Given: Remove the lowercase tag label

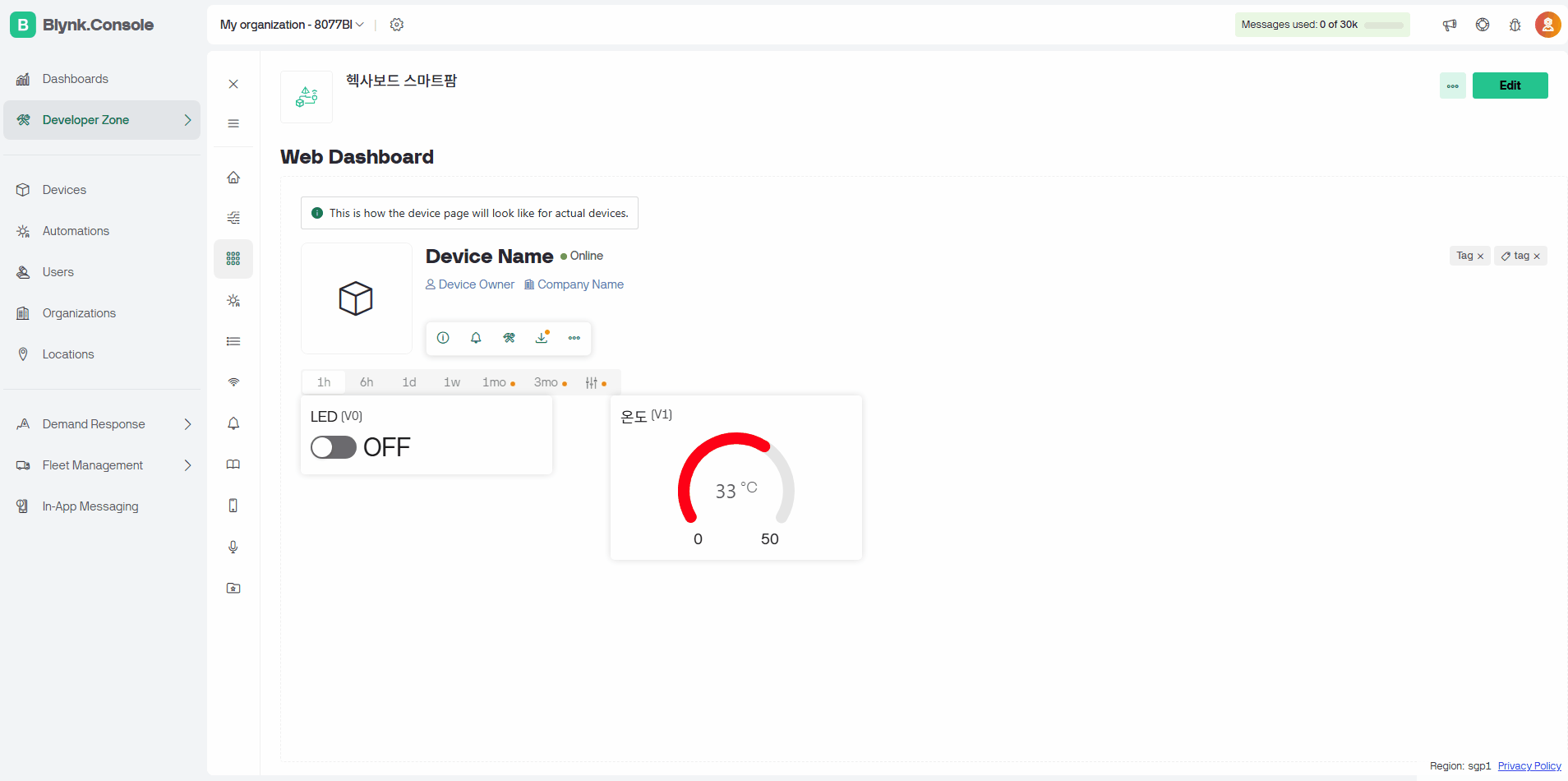Looking at the screenshot, I should point(1537,256).
